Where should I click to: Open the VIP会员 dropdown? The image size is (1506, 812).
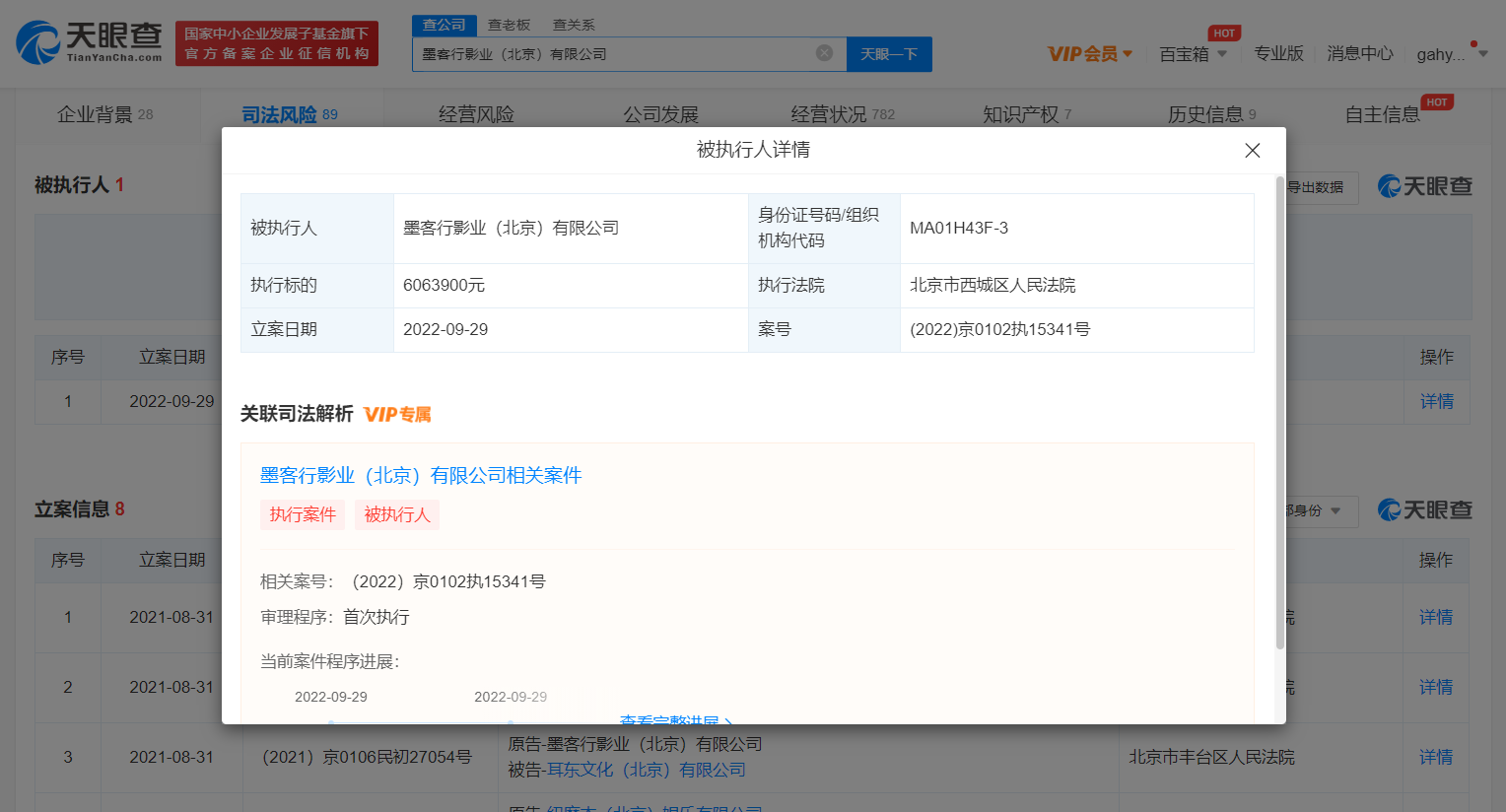[x=1090, y=53]
